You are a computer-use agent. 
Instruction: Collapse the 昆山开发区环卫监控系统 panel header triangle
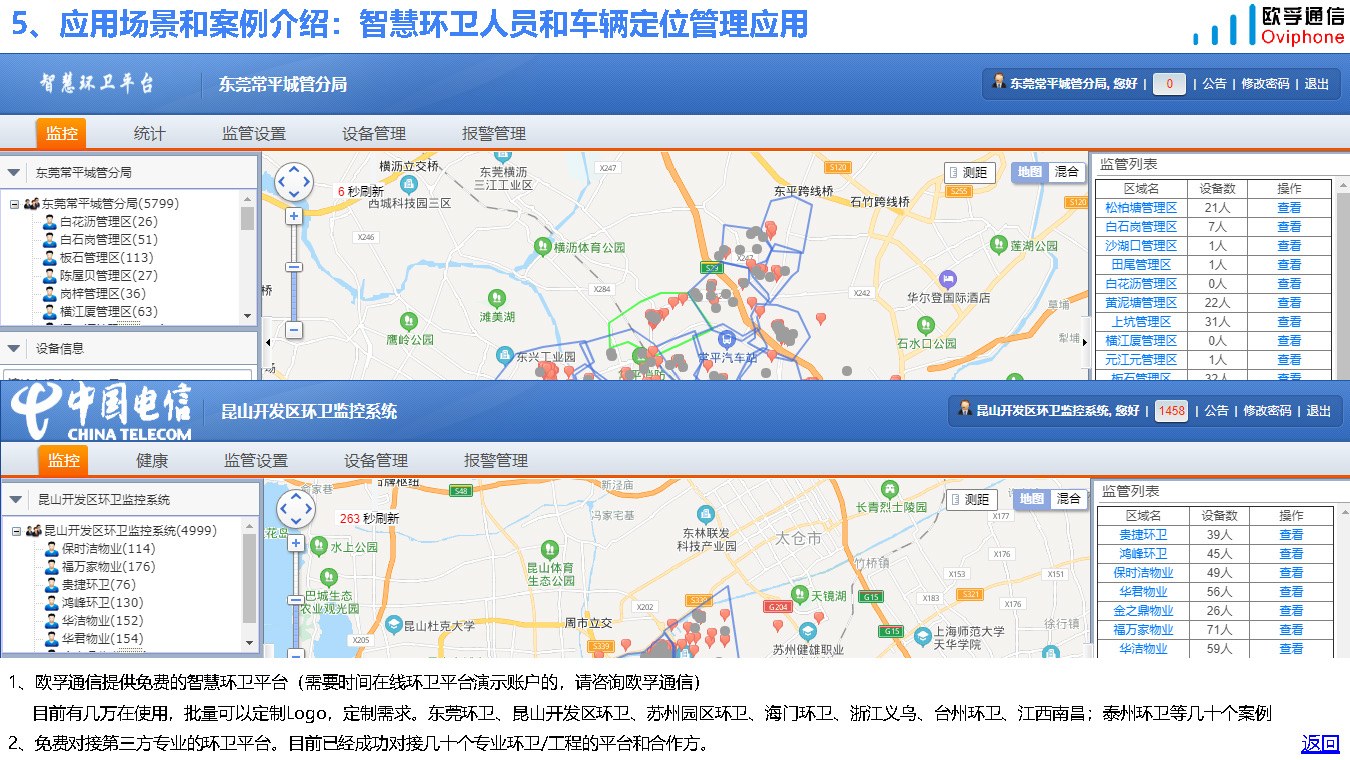point(15,499)
